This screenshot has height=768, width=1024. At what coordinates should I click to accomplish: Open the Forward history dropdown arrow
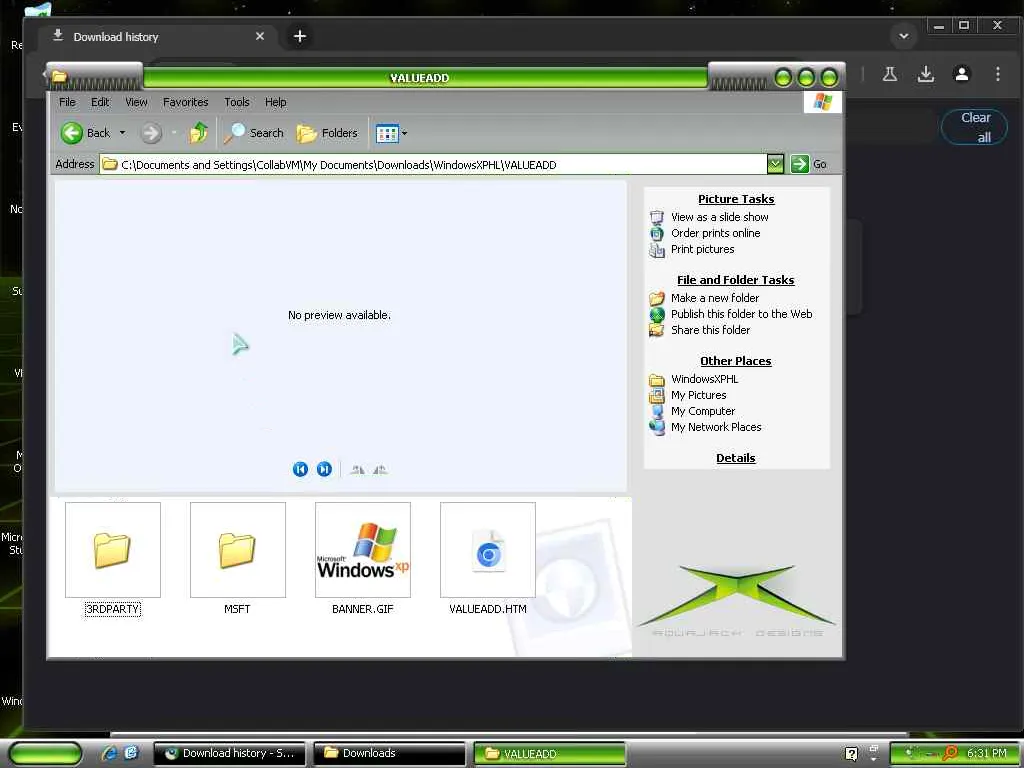pos(174,133)
